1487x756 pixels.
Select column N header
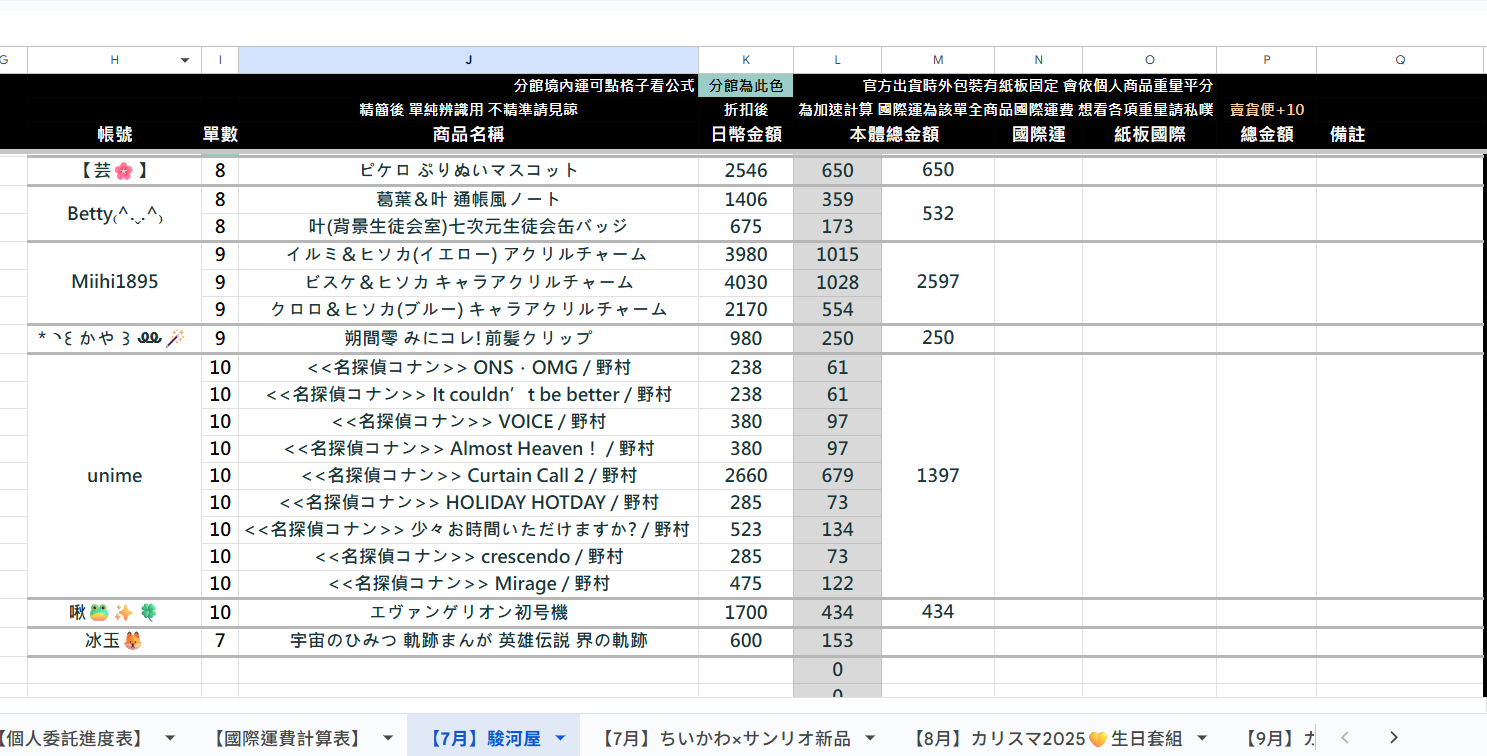(1038, 60)
